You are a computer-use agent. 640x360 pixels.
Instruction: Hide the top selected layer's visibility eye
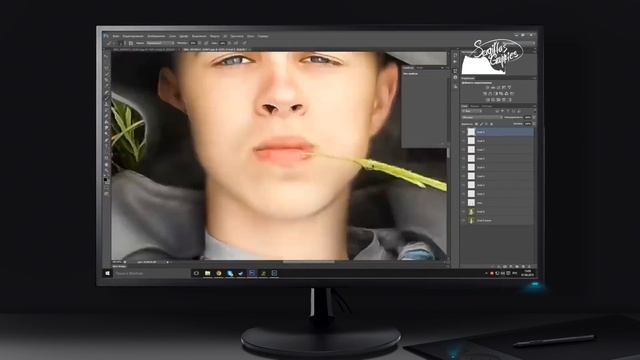click(x=464, y=132)
